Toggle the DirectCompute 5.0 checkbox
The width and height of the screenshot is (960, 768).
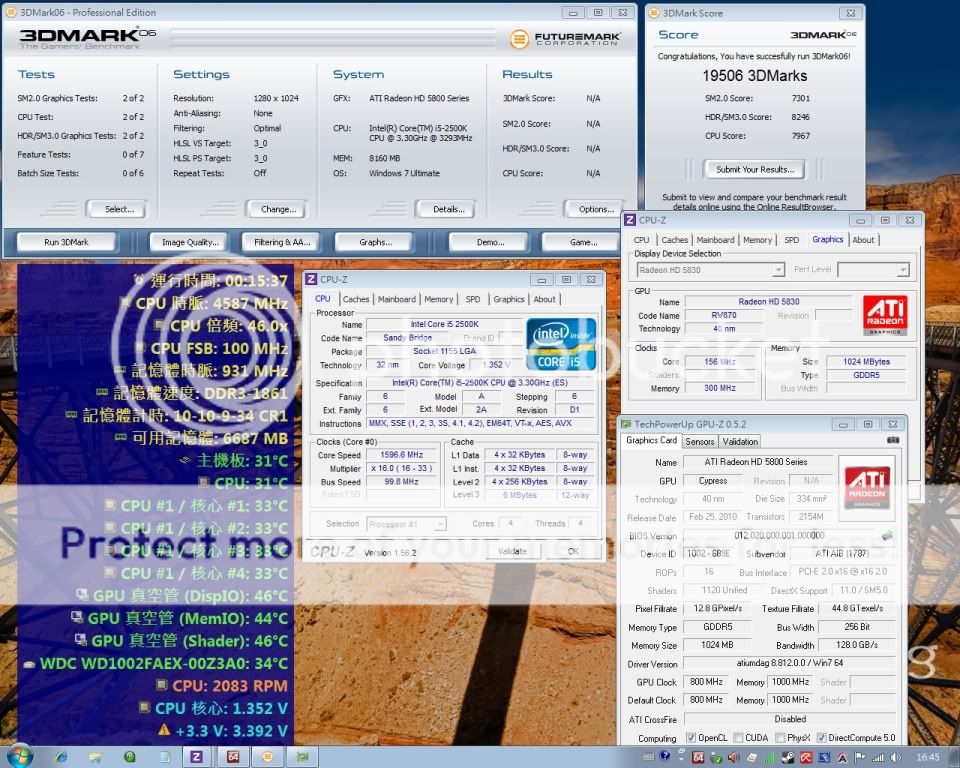click(x=823, y=738)
